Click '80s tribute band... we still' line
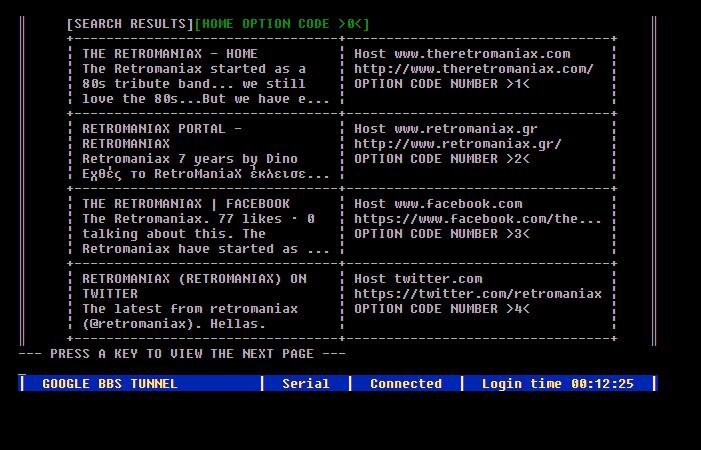Image resolution: width=701 pixels, height=450 pixels. pos(194,84)
